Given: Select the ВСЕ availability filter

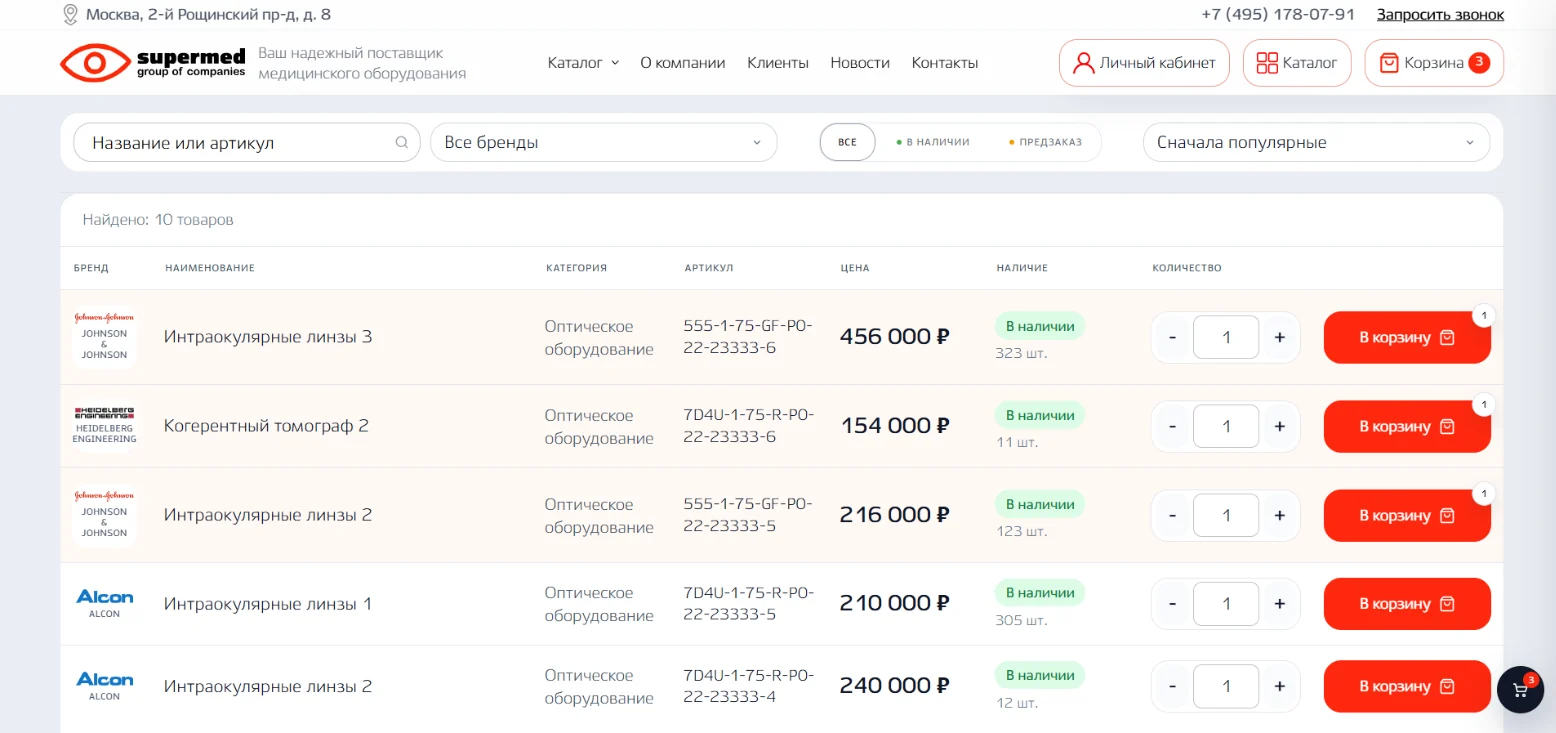Looking at the screenshot, I should (847, 142).
